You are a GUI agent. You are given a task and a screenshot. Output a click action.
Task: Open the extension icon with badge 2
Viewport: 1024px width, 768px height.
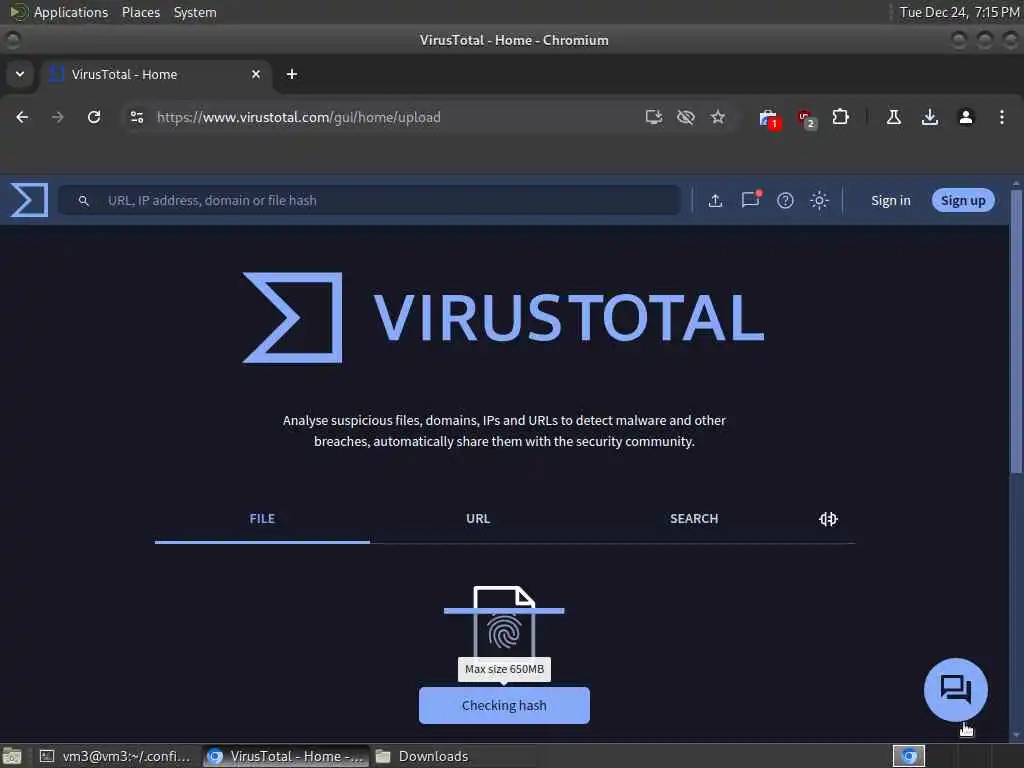(807, 119)
